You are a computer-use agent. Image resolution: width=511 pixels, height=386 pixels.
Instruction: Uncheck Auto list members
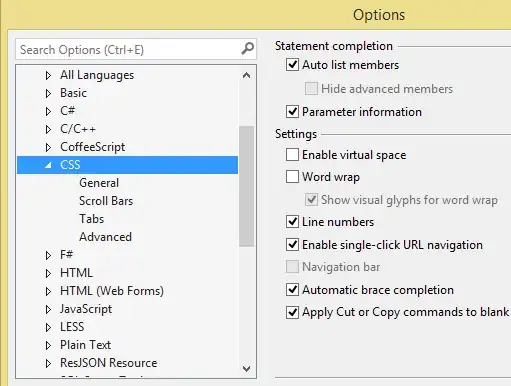[x=292, y=64]
